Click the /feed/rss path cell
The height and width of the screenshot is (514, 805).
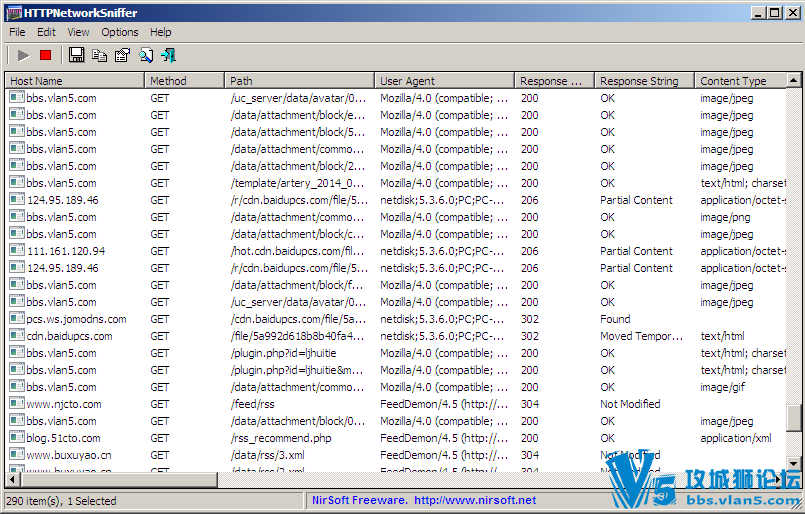[253, 404]
